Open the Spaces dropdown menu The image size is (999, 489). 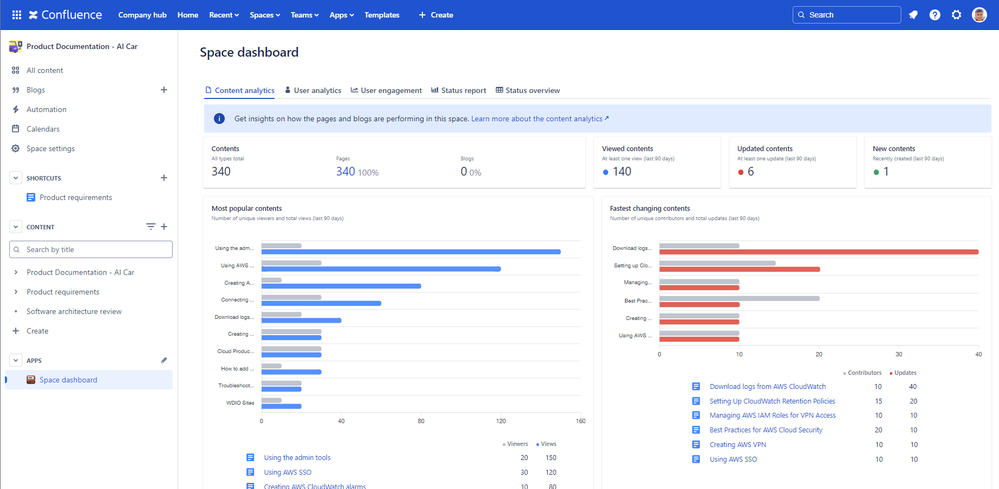264,15
